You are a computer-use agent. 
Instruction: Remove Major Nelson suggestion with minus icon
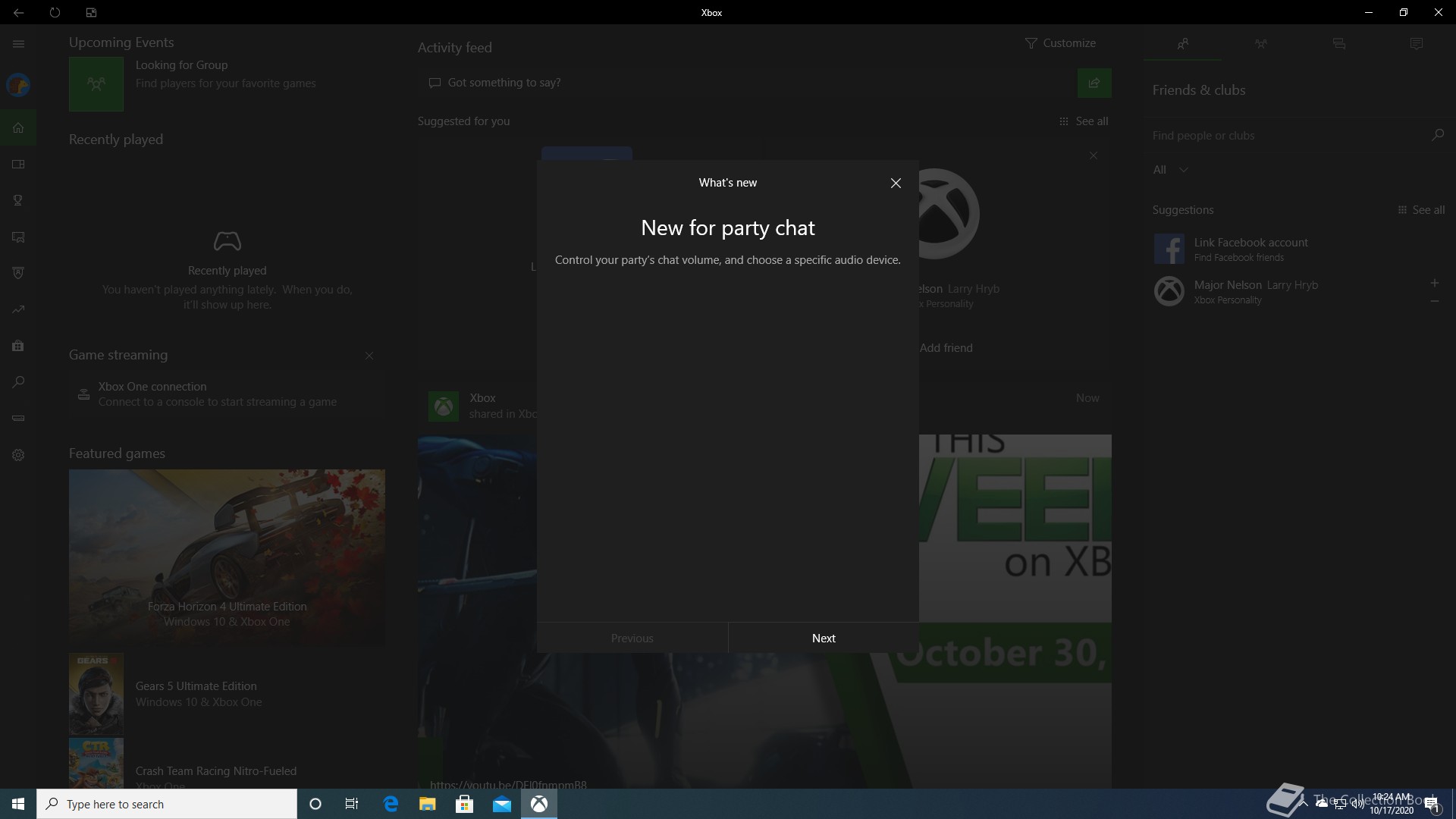click(1434, 301)
